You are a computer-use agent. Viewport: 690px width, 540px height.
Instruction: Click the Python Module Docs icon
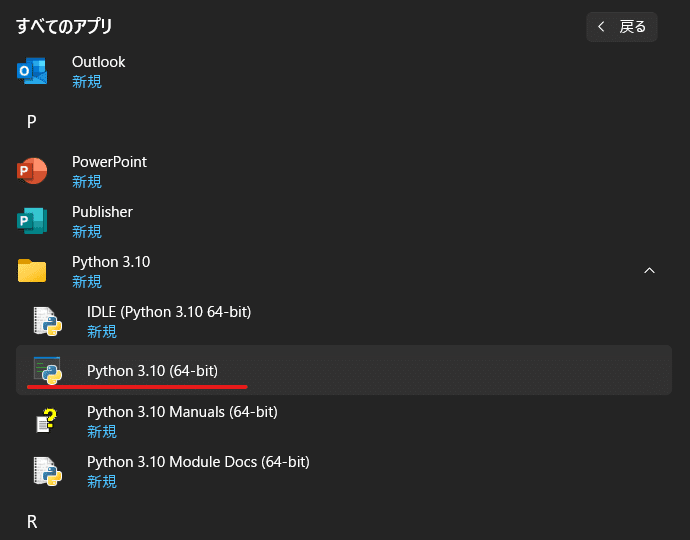[x=48, y=471]
